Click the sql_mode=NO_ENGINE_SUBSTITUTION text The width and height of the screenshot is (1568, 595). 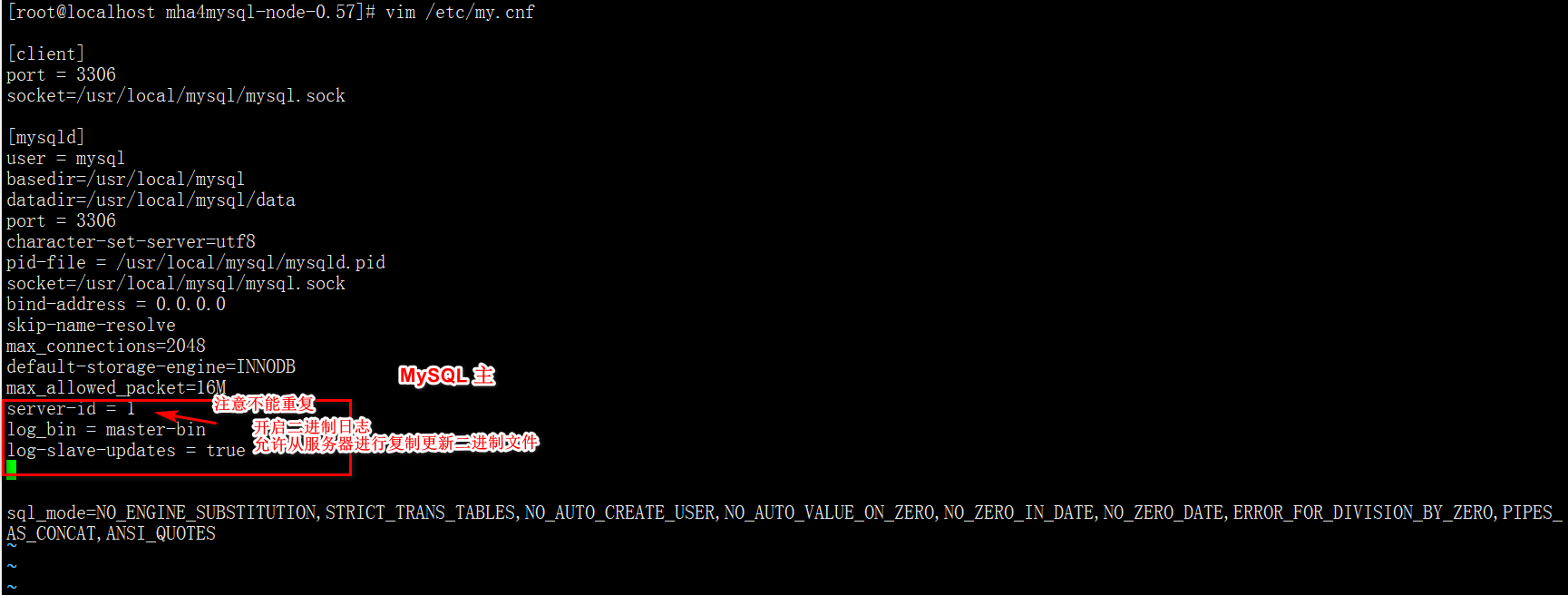pos(162,513)
